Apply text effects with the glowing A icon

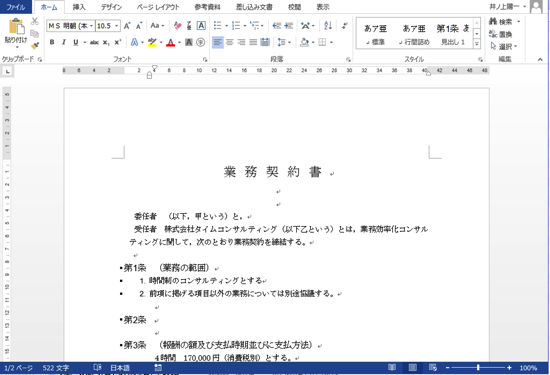pos(134,42)
